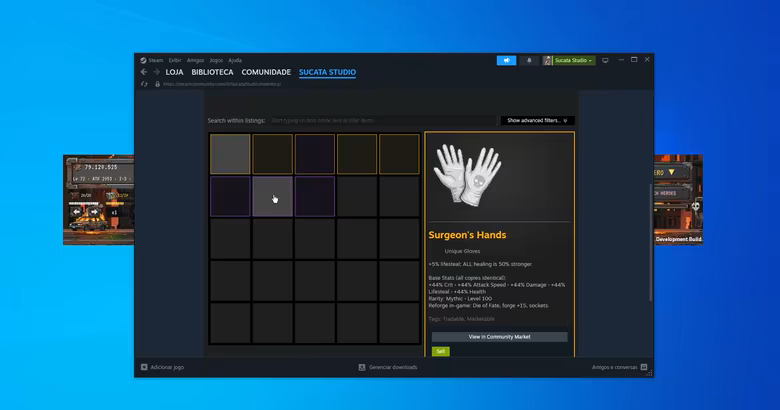The width and height of the screenshot is (780, 410).
Task: Open the announcements megaphone button
Action: click(506, 60)
